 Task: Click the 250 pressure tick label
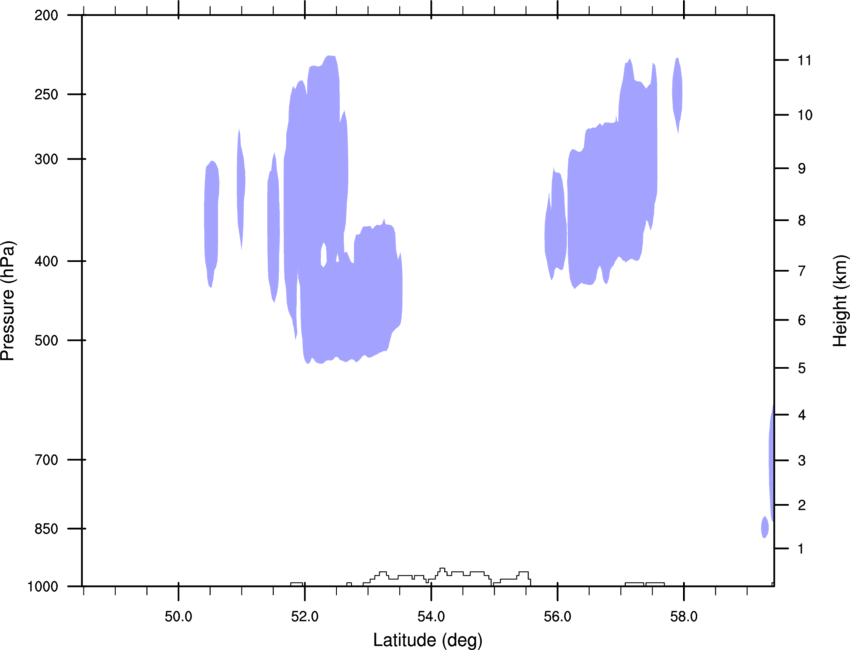pyautogui.click(x=46, y=94)
